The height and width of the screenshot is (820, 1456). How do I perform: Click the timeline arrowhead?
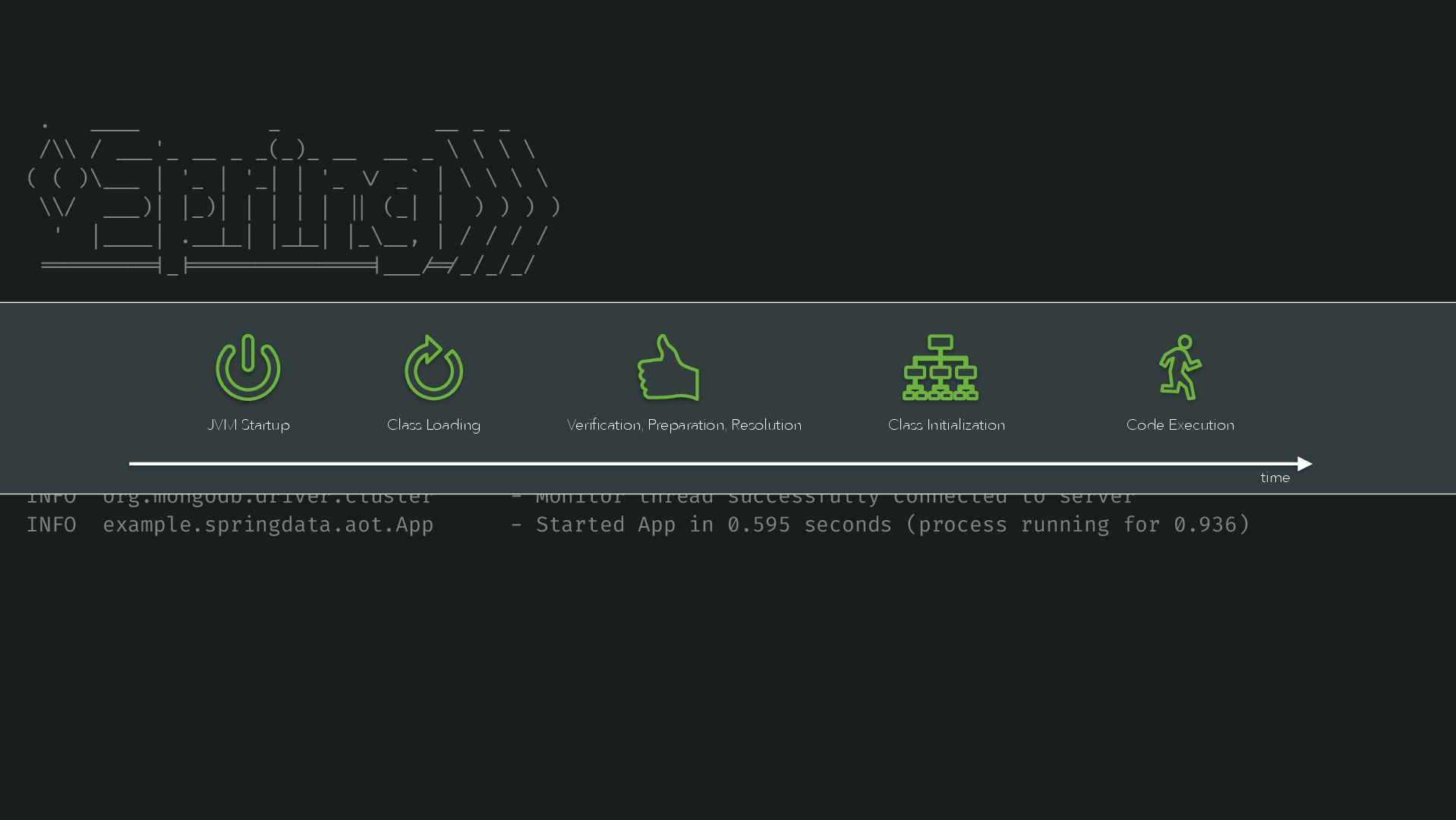[x=1305, y=464]
